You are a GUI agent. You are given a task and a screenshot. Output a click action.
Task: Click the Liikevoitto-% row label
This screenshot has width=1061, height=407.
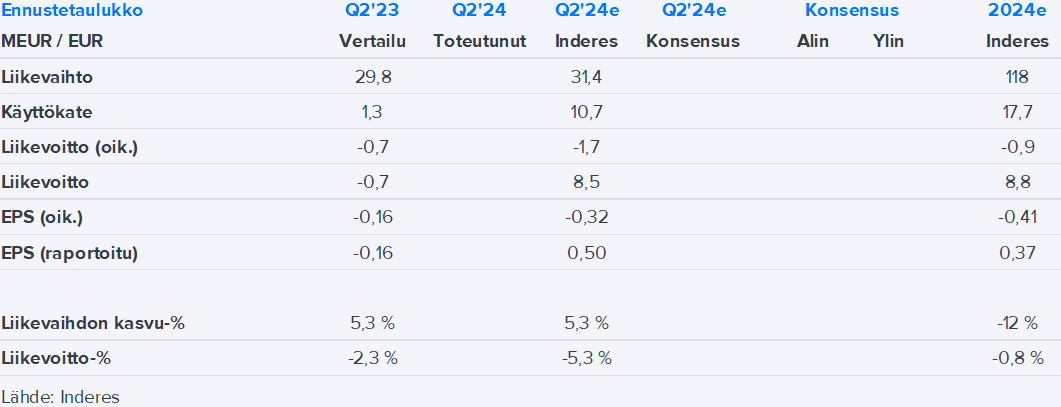58,358
